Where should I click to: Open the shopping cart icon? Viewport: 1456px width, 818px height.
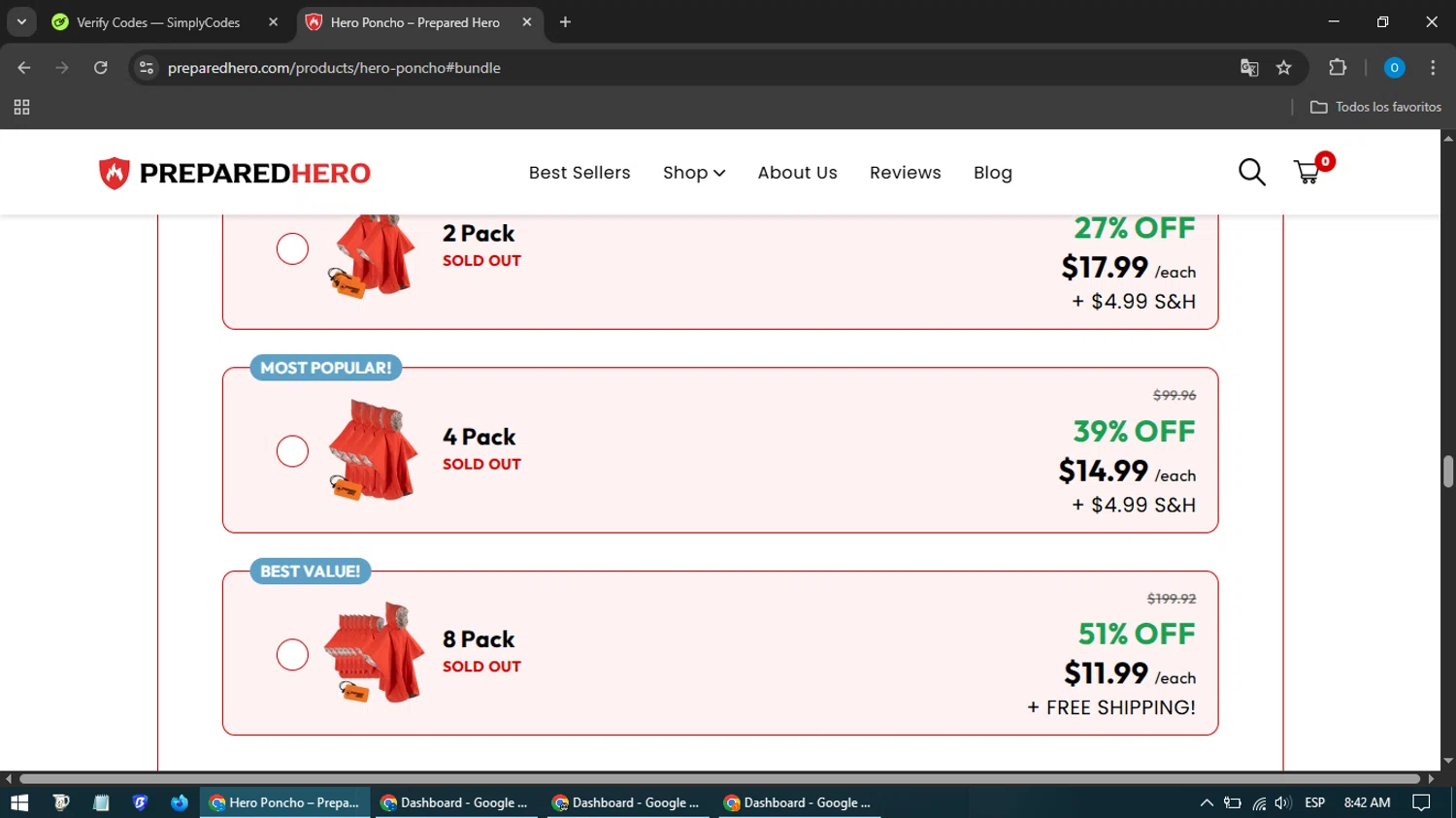[x=1307, y=173]
